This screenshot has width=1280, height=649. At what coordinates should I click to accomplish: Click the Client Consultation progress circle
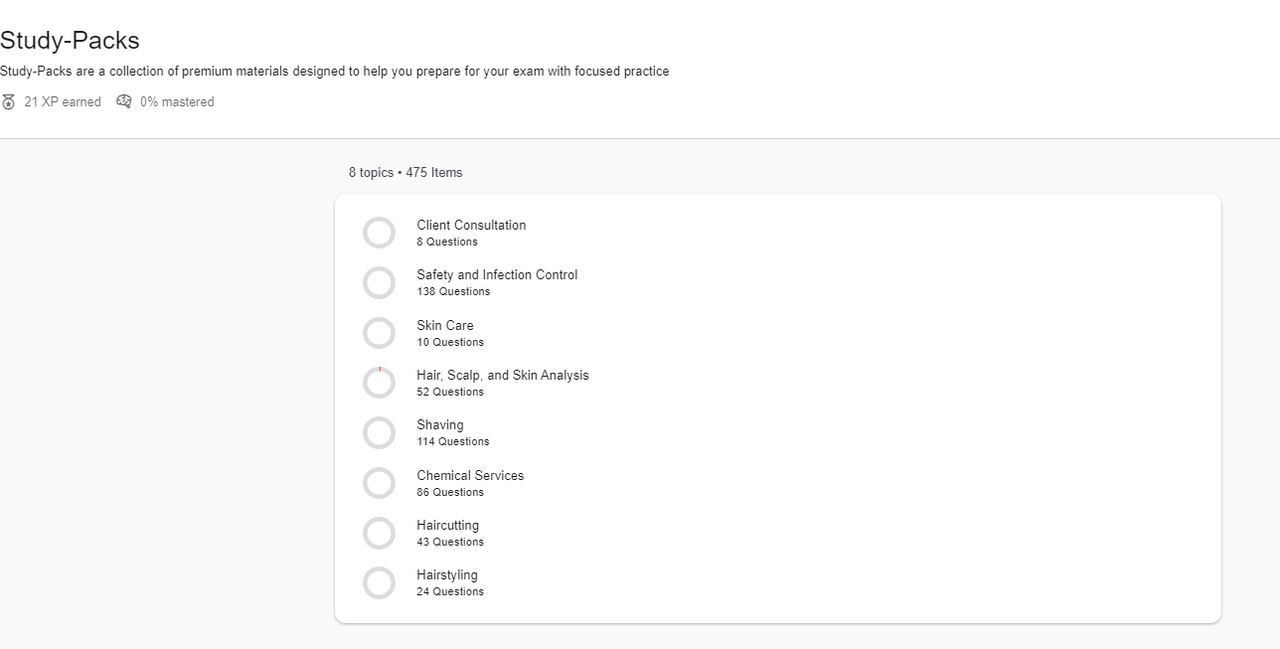pos(379,233)
